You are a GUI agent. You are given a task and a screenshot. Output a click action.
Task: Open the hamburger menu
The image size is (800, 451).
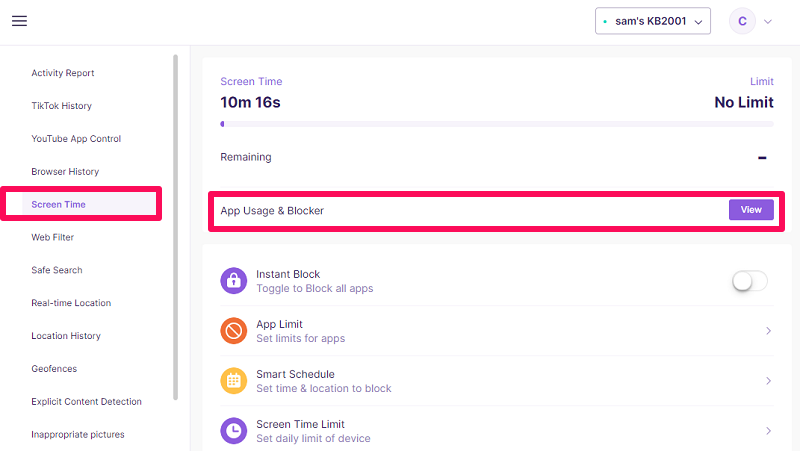tap(19, 21)
